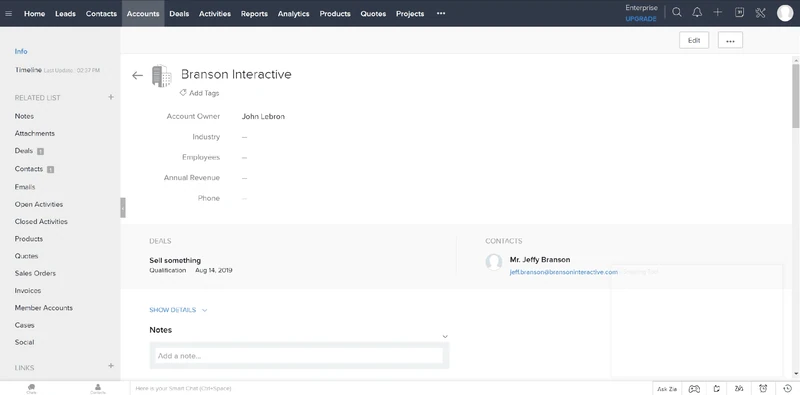Image resolution: width=800 pixels, height=395 pixels.
Task: Switch to the Contacts tab in top navigation
Action: pyautogui.click(x=101, y=14)
